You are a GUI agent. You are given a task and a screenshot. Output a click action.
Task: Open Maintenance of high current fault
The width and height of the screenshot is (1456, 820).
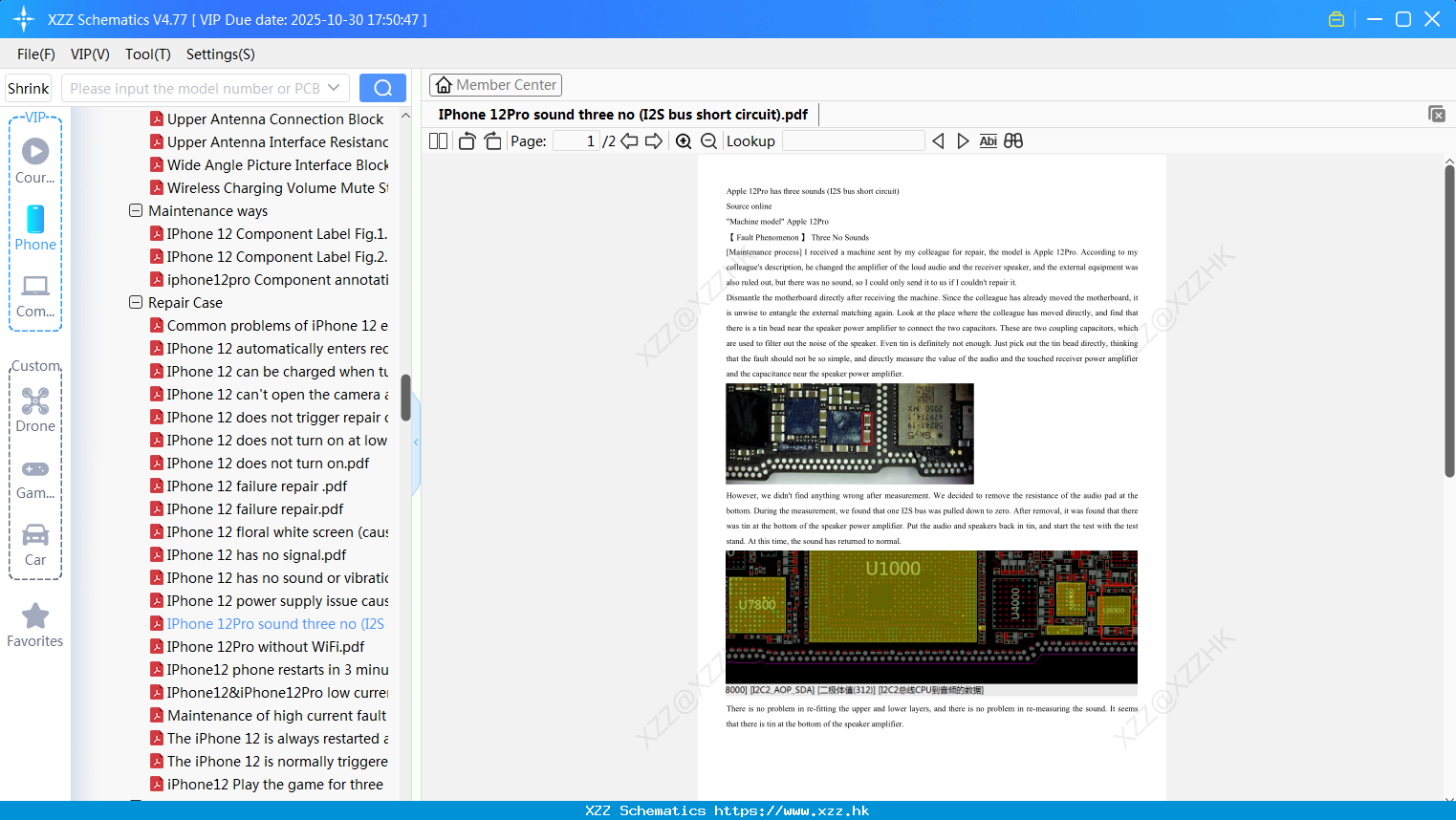point(269,715)
